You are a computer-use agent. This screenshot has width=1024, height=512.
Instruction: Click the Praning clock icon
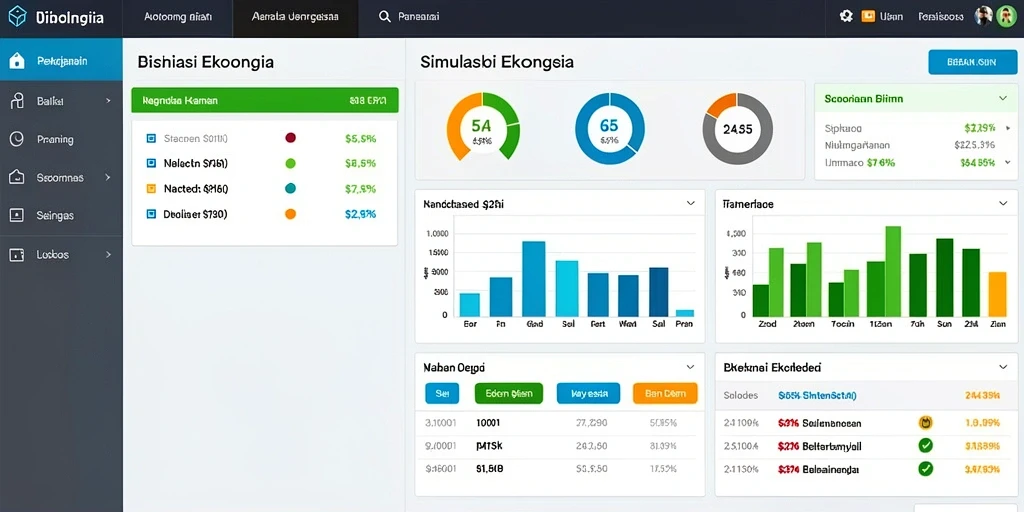tap(17, 138)
